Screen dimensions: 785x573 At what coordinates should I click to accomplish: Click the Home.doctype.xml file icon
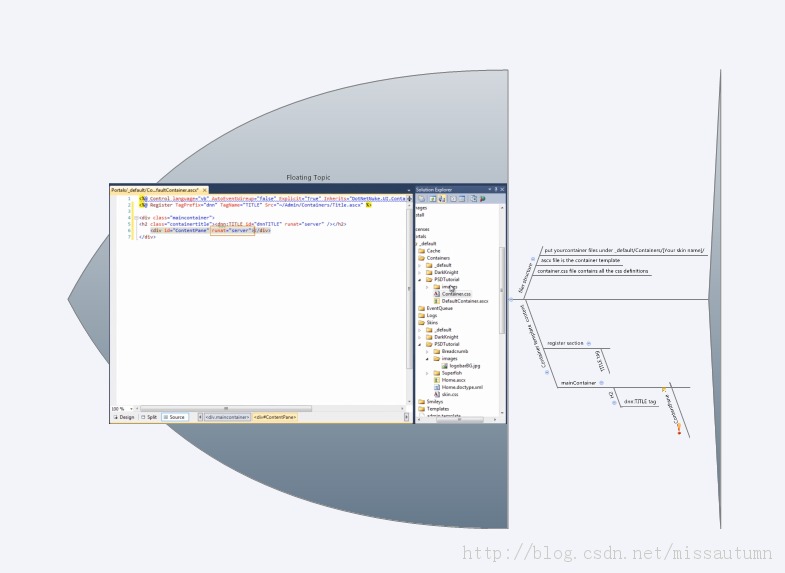tap(437, 387)
